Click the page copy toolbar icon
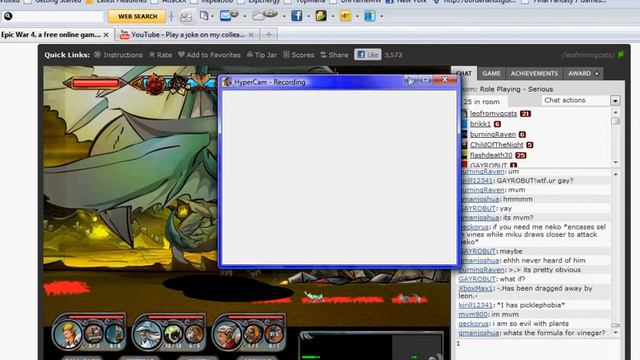This screenshot has height=360, width=640. coord(204,16)
